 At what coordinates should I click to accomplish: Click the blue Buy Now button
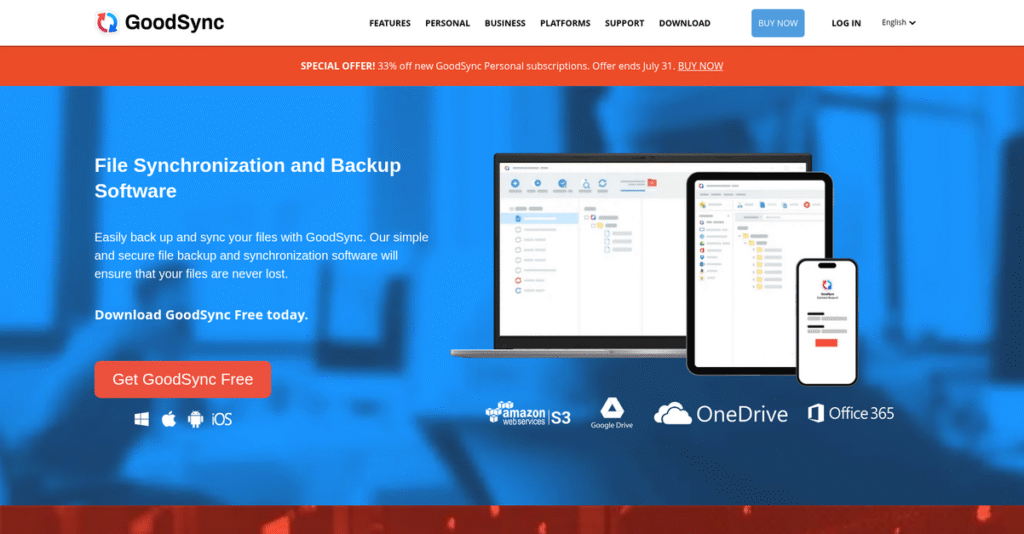[778, 23]
